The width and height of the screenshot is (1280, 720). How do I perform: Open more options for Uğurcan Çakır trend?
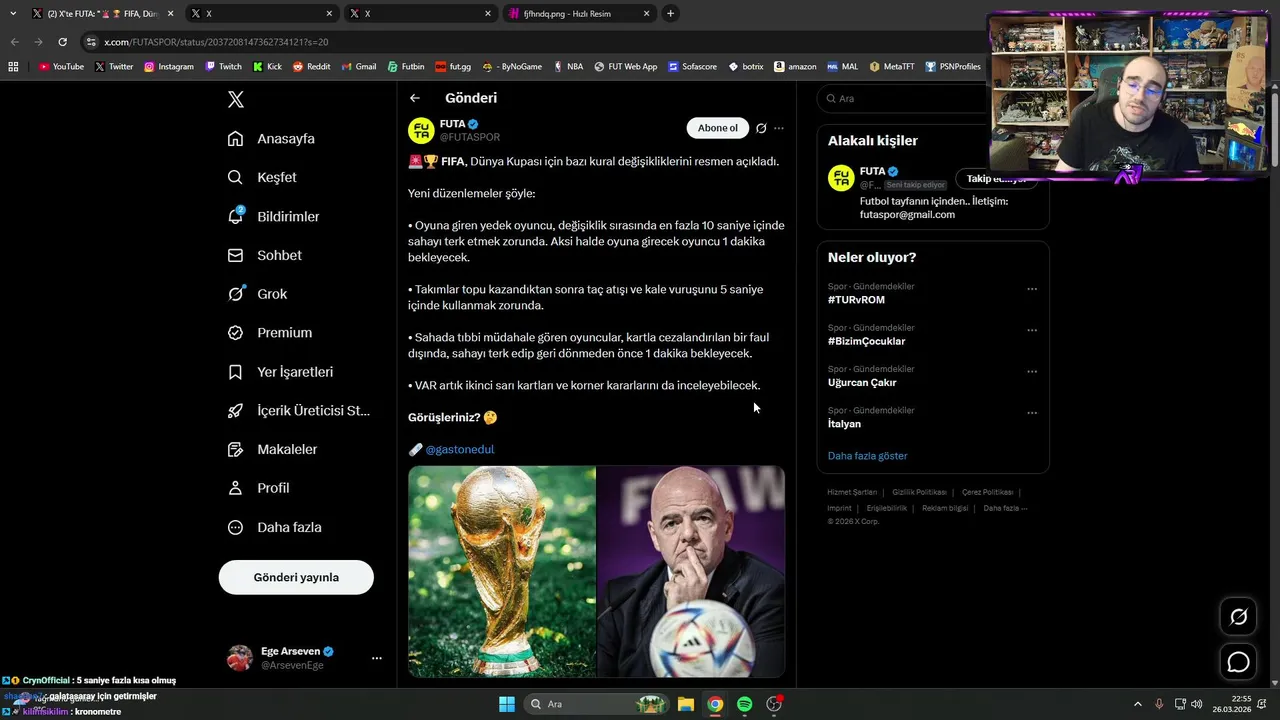click(x=1032, y=371)
